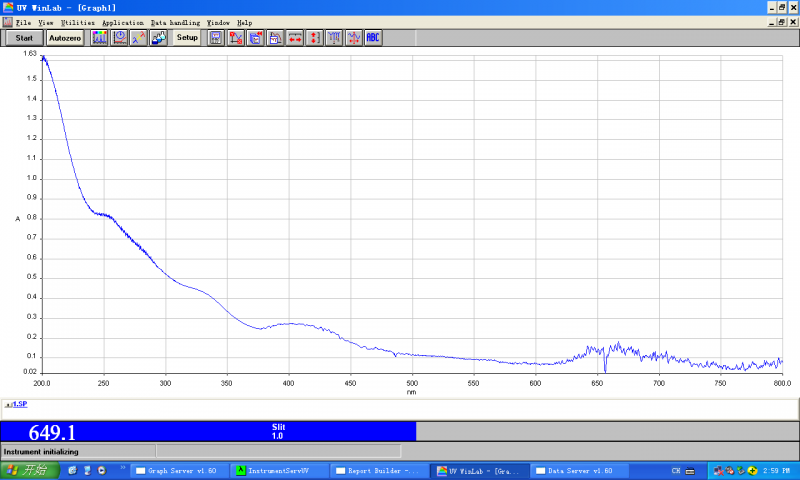Click the UV WinLab taskbar button
Viewport: 800px width, 480px height.
(478, 471)
